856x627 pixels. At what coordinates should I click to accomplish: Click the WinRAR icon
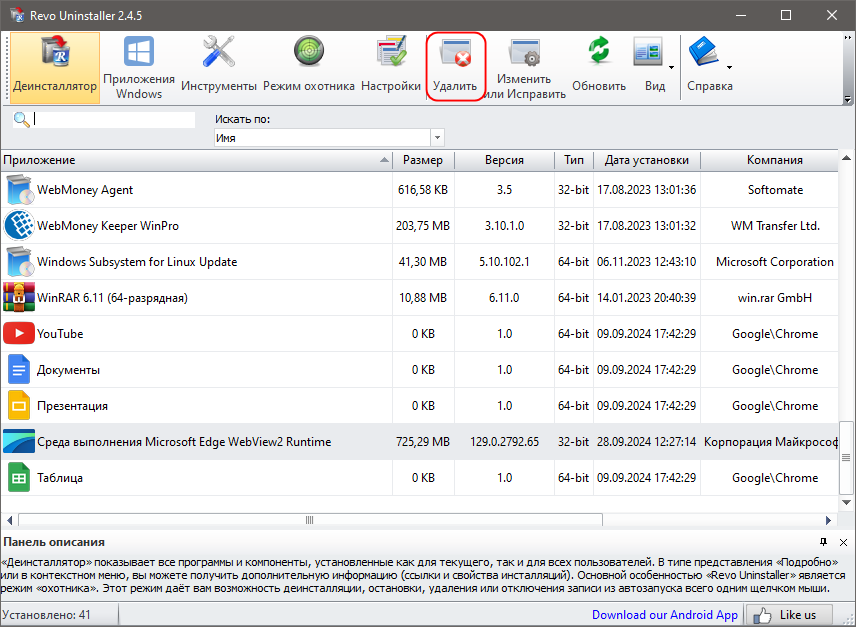click(19, 297)
